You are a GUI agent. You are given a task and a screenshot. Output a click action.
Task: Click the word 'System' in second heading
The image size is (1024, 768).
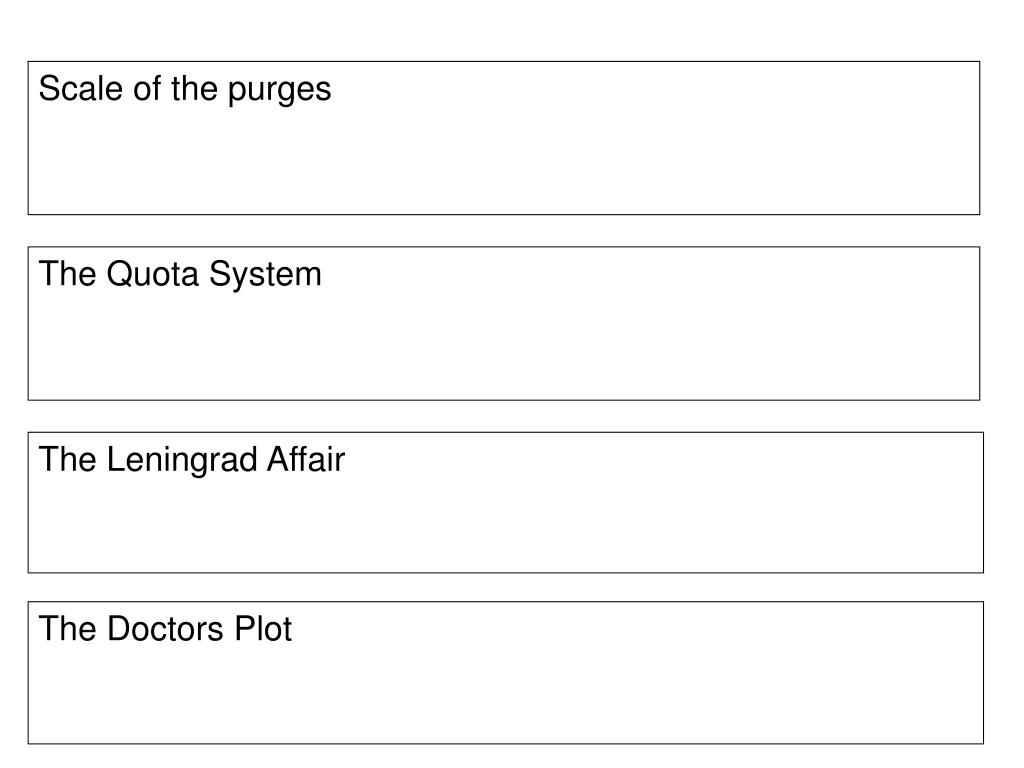265,275
